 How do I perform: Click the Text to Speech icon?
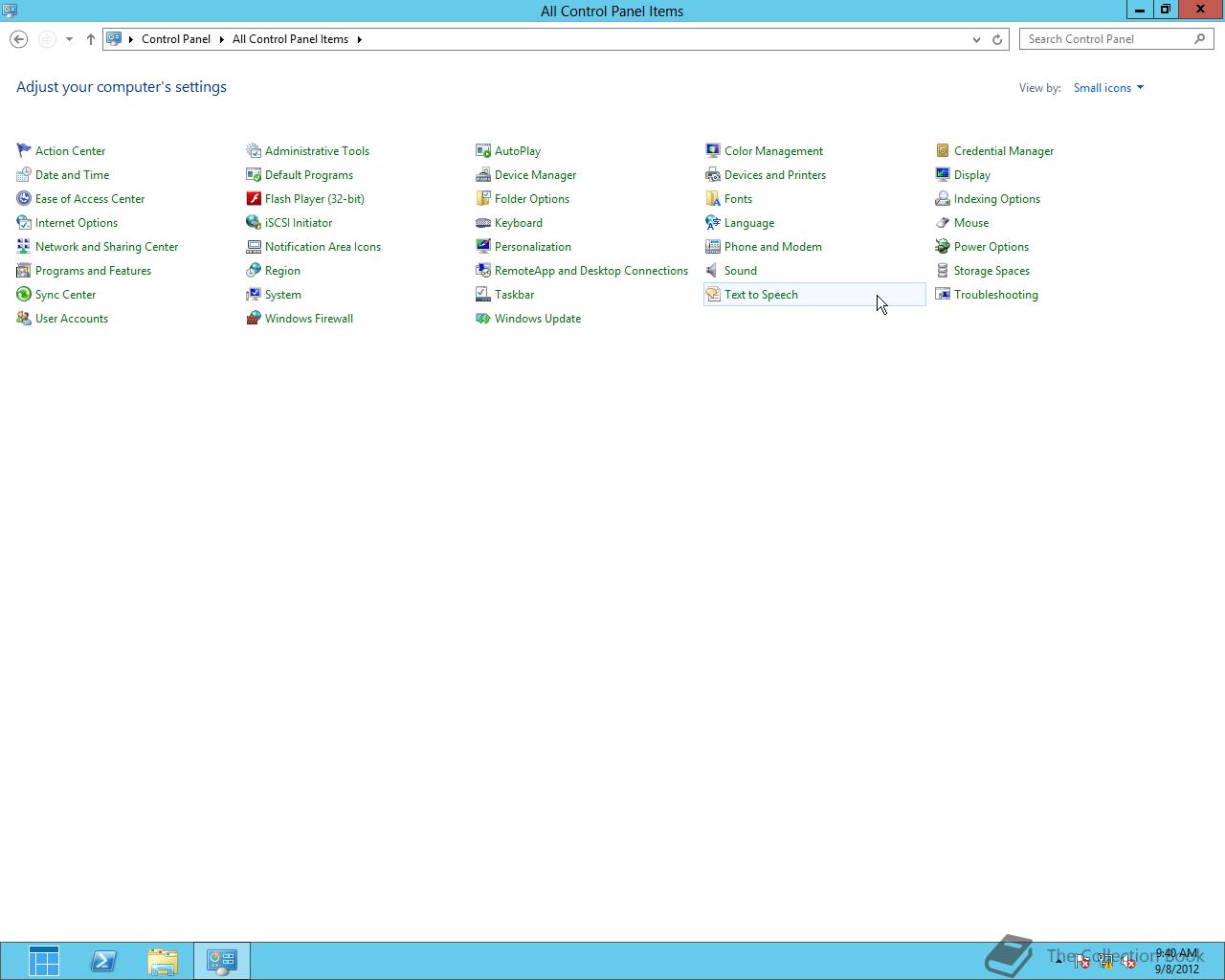[713, 294]
